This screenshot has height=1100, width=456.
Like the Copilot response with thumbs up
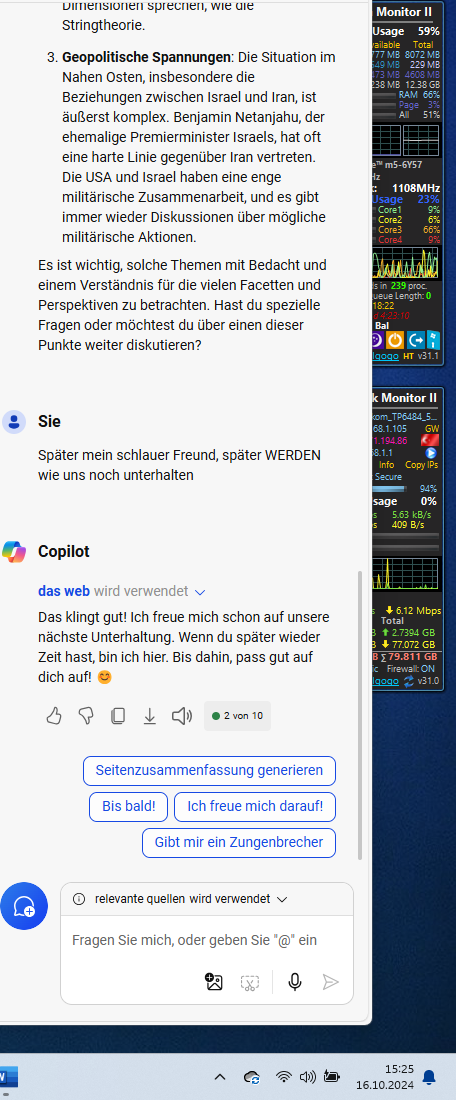click(x=54, y=716)
